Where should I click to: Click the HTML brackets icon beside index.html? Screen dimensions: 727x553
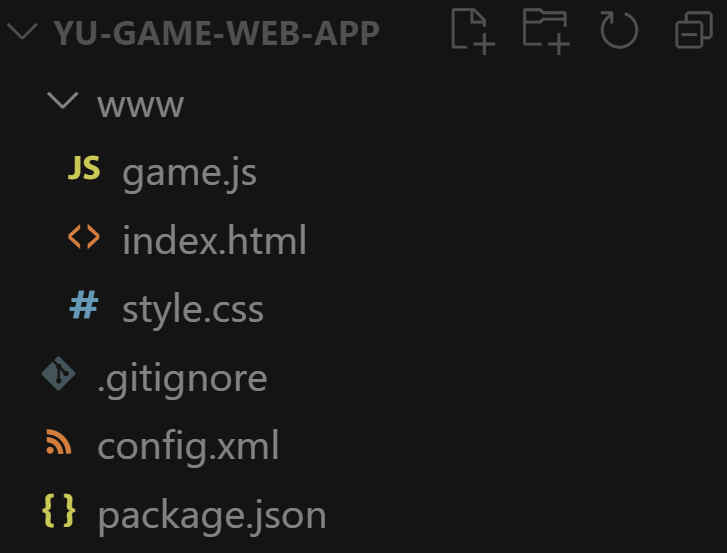(84, 237)
